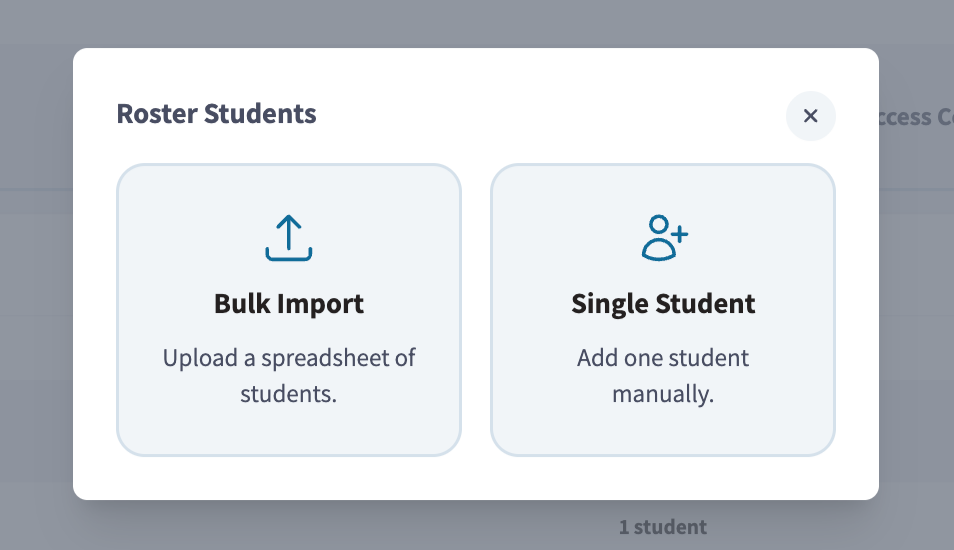Click the word "students." in Bulk Import card

[289, 394]
